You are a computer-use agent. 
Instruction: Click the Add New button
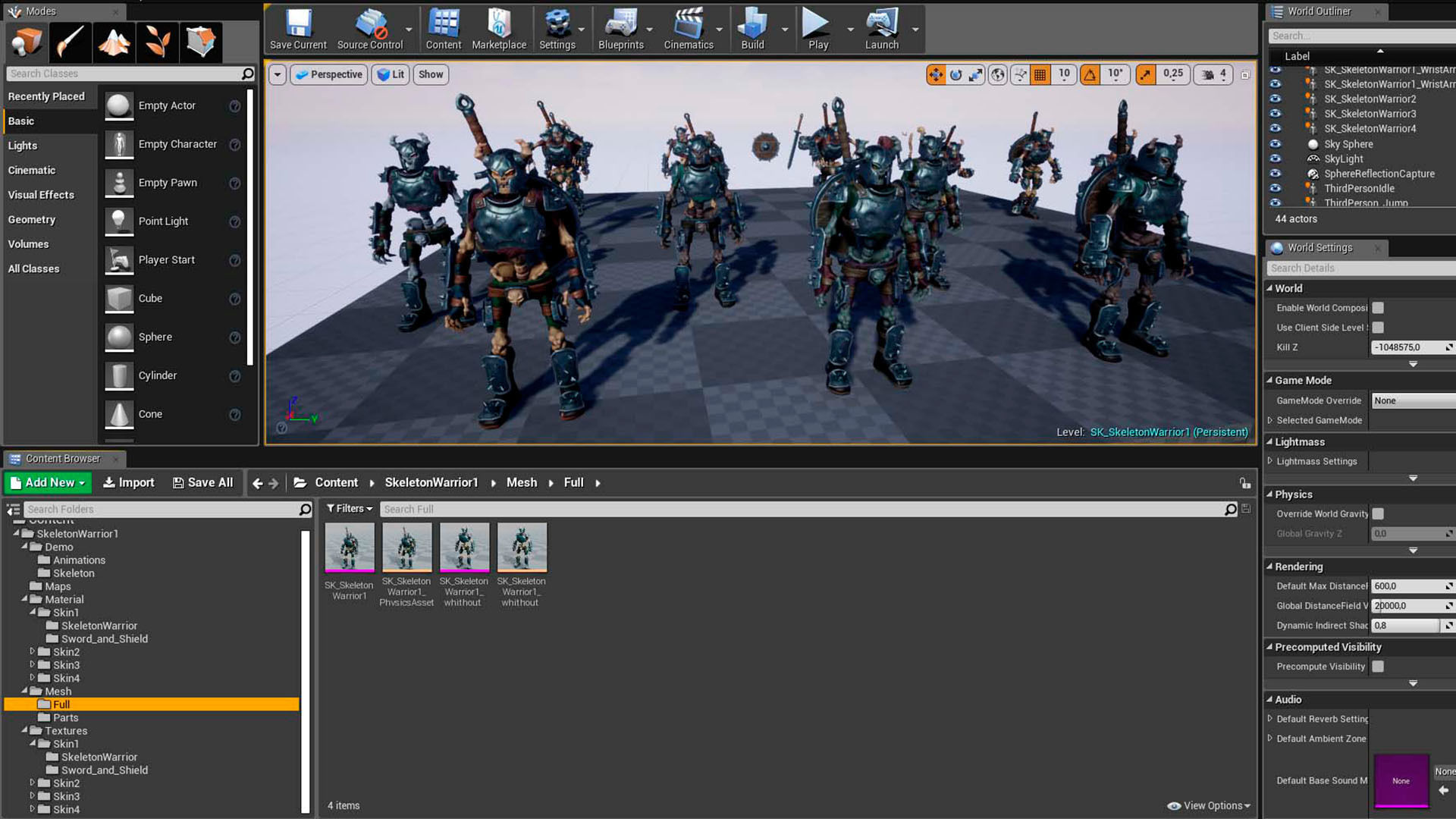48,483
